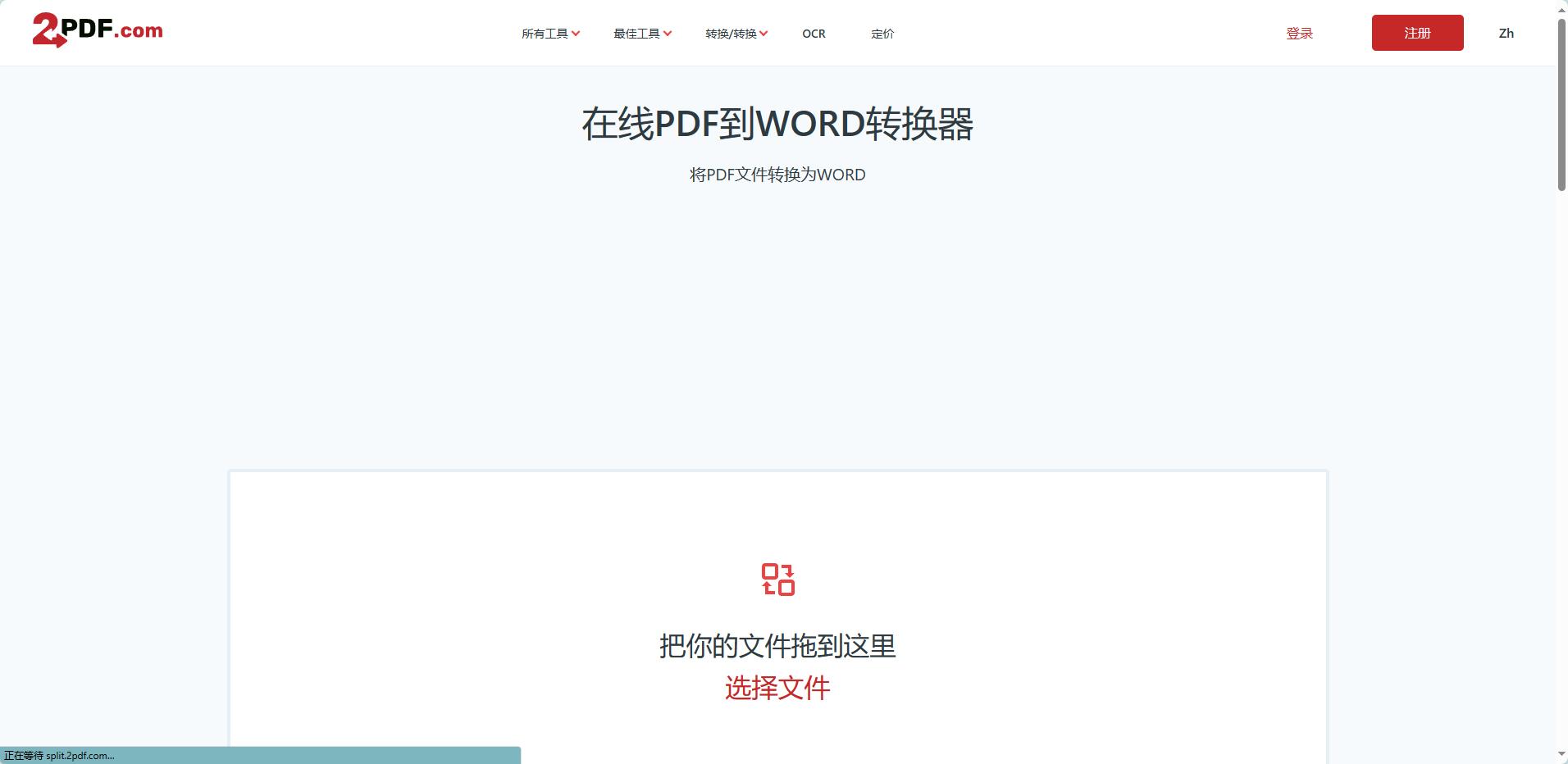This screenshot has height=764, width=1568.
Task: Click the loading progress bar at bottom
Action: [x=260, y=756]
